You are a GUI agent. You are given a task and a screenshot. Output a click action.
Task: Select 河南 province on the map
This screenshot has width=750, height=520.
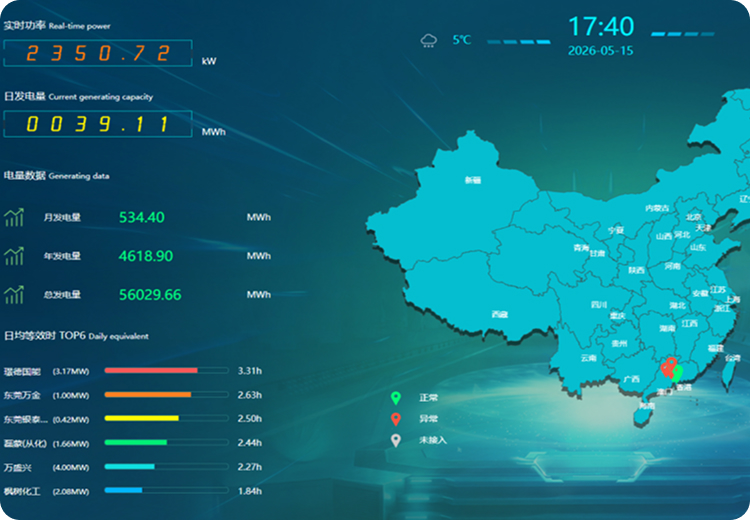[x=673, y=266]
